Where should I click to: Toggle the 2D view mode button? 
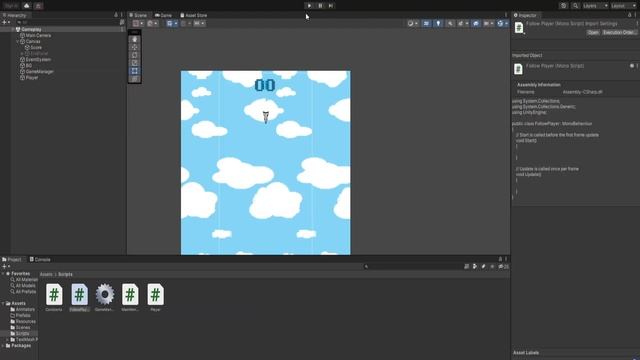pyautogui.click(x=426, y=24)
